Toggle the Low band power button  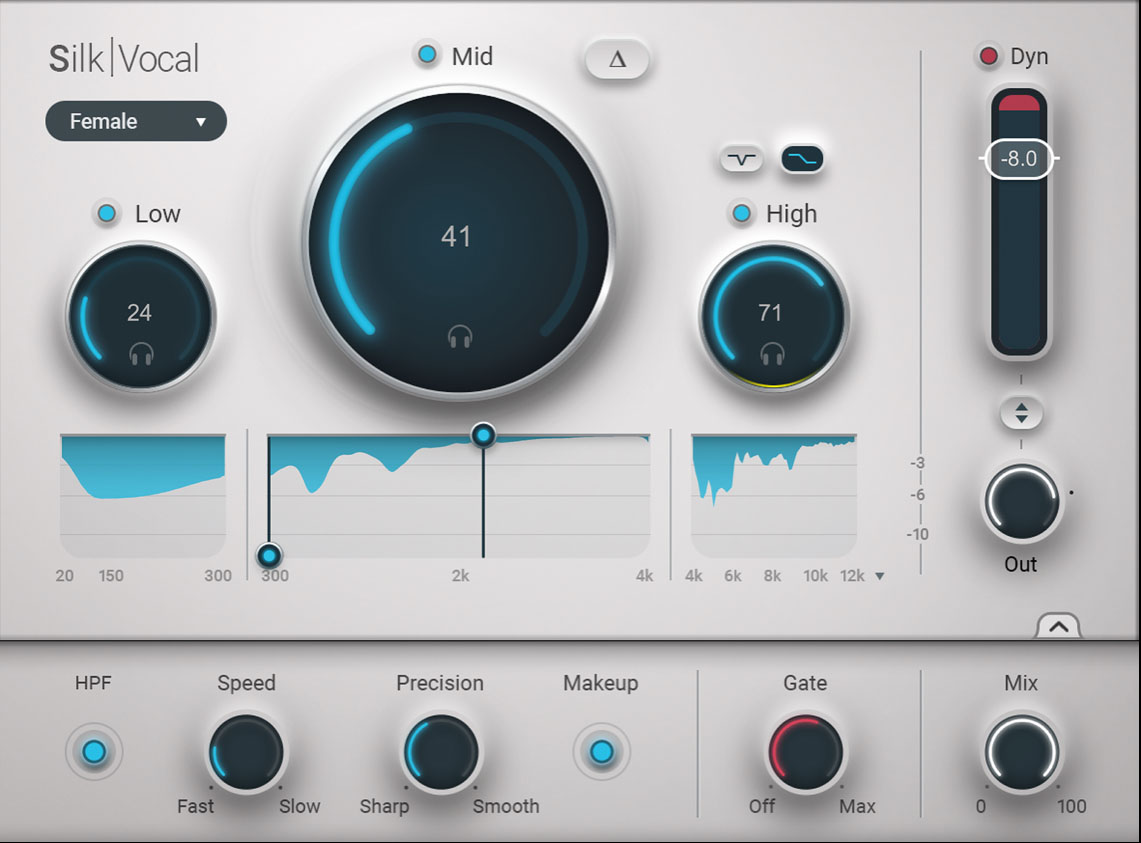click(x=106, y=213)
